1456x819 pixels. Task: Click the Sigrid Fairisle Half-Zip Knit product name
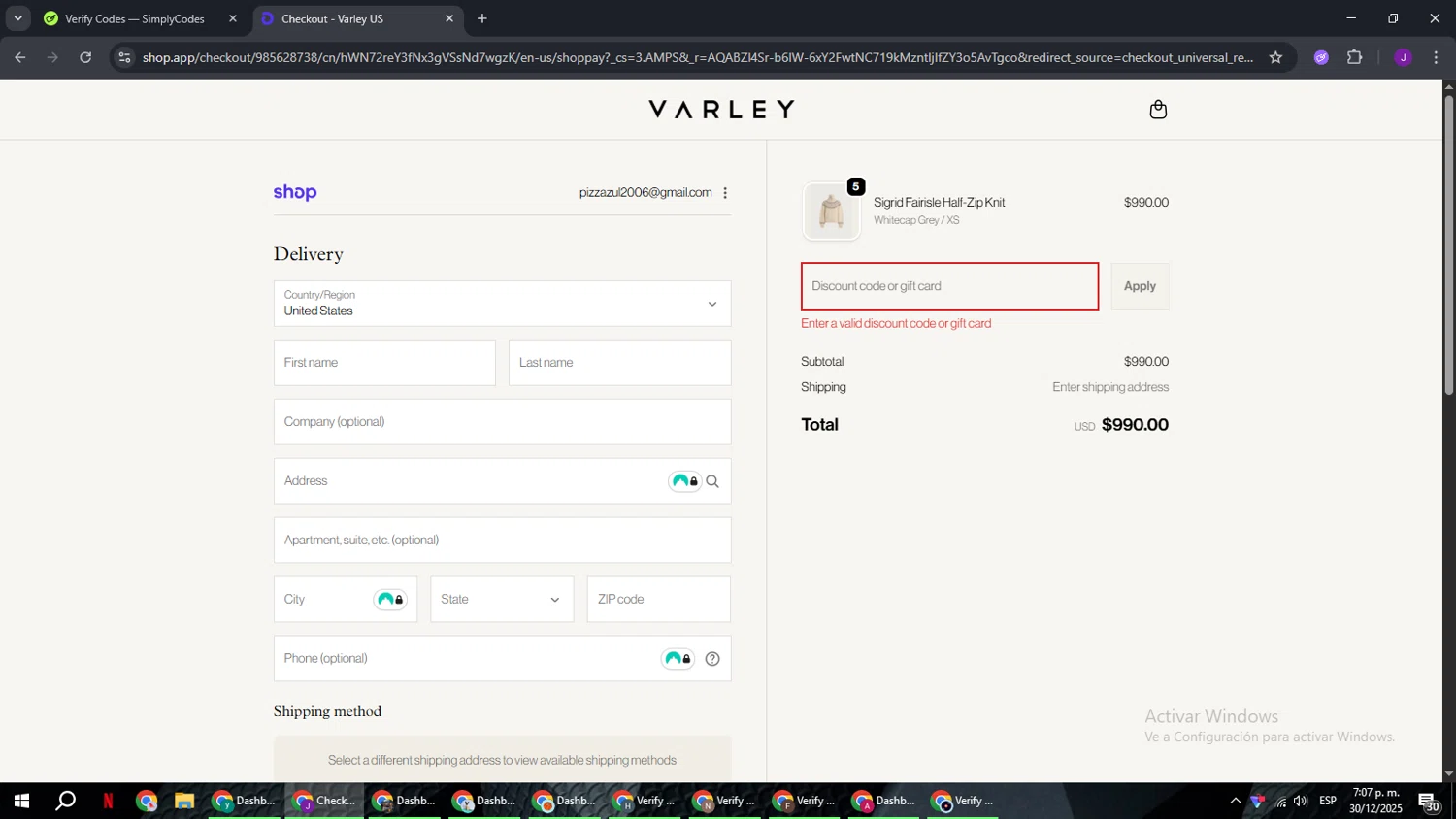(939, 203)
